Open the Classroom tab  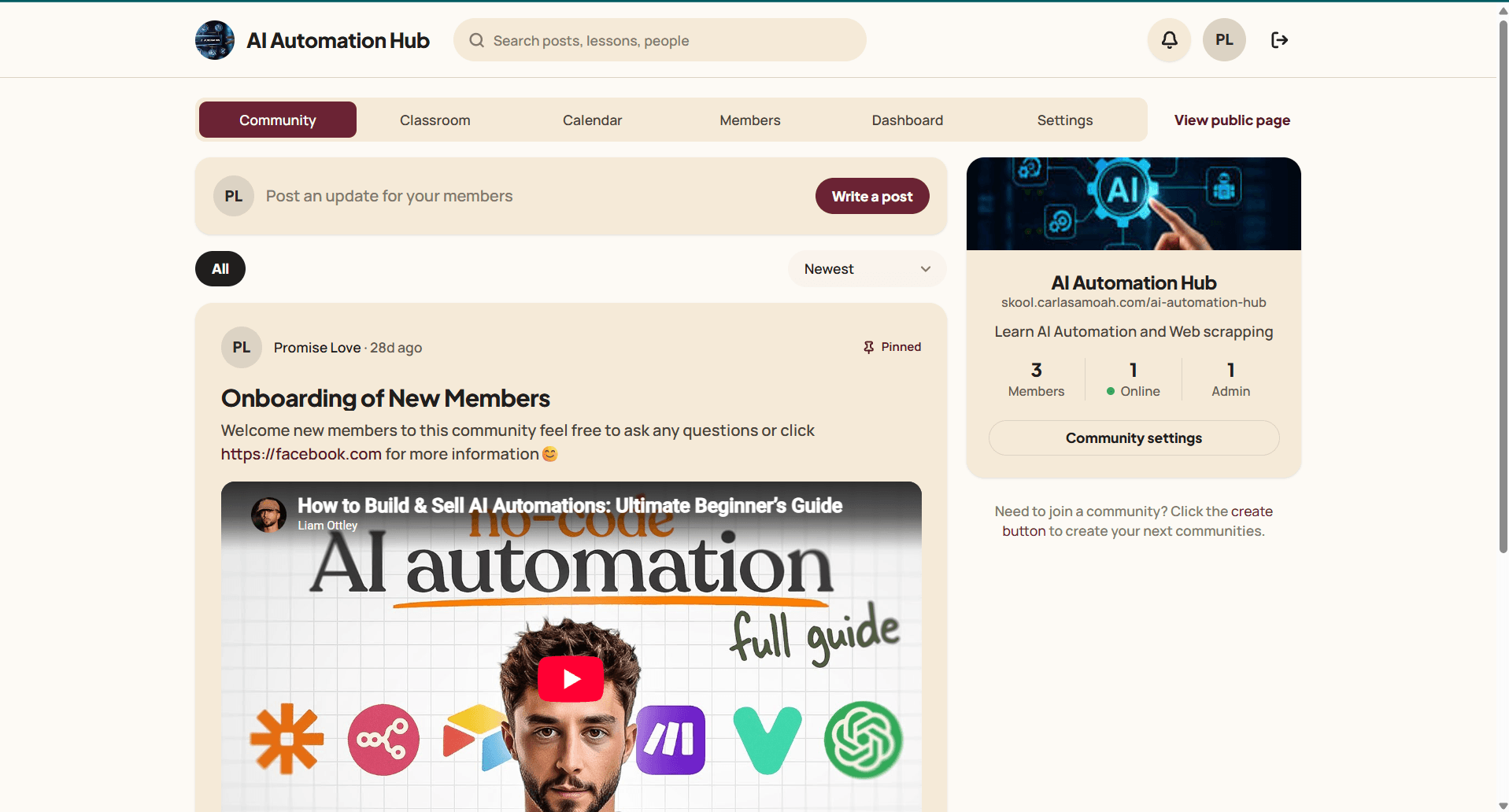[x=435, y=120]
